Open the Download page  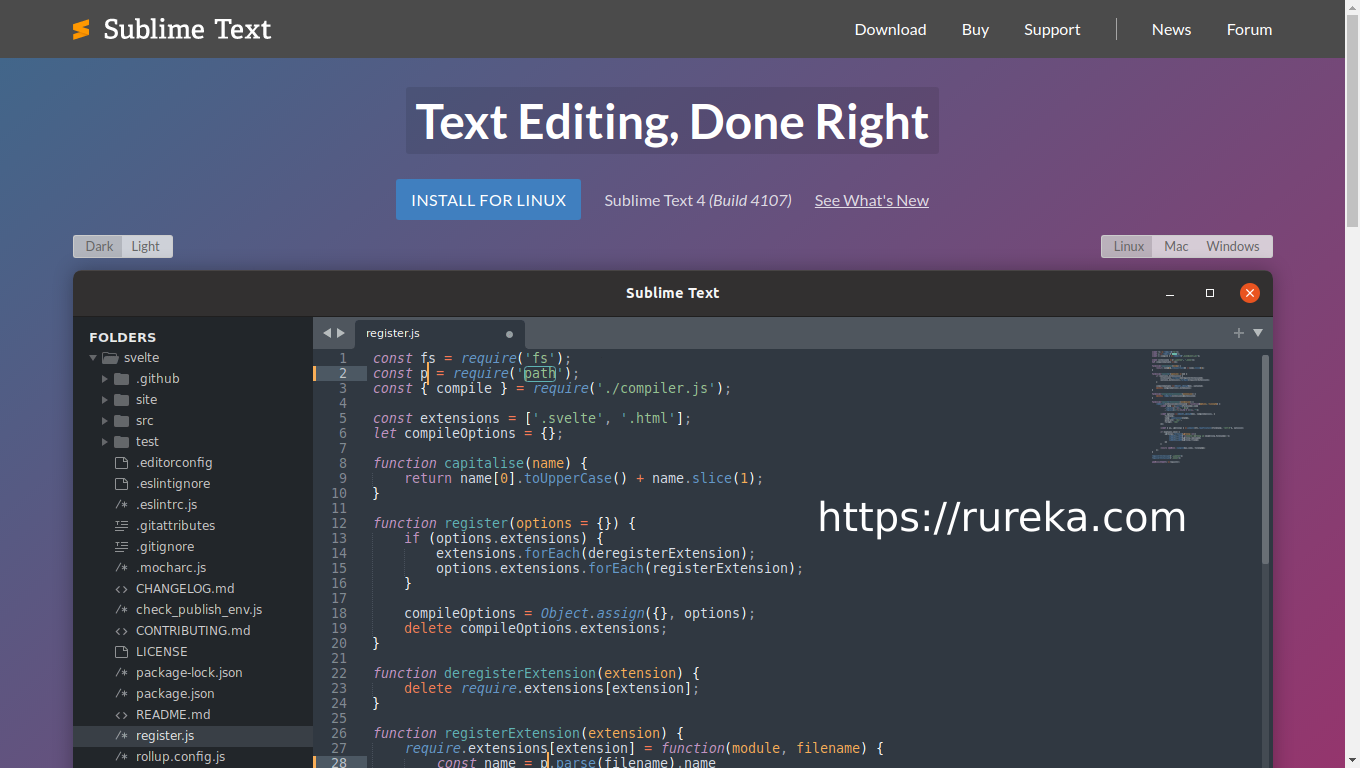(x=890, y=30)
